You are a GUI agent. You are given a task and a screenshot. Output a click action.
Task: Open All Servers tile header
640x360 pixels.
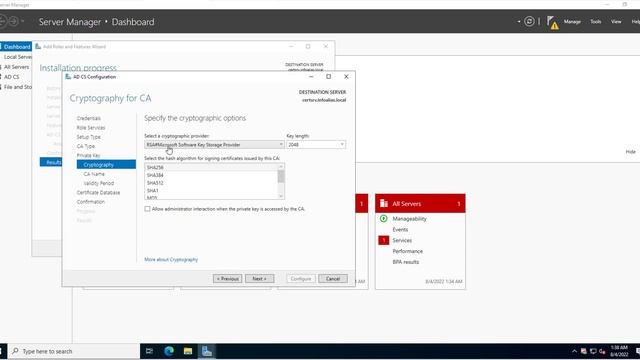click(x=420, y=203)
